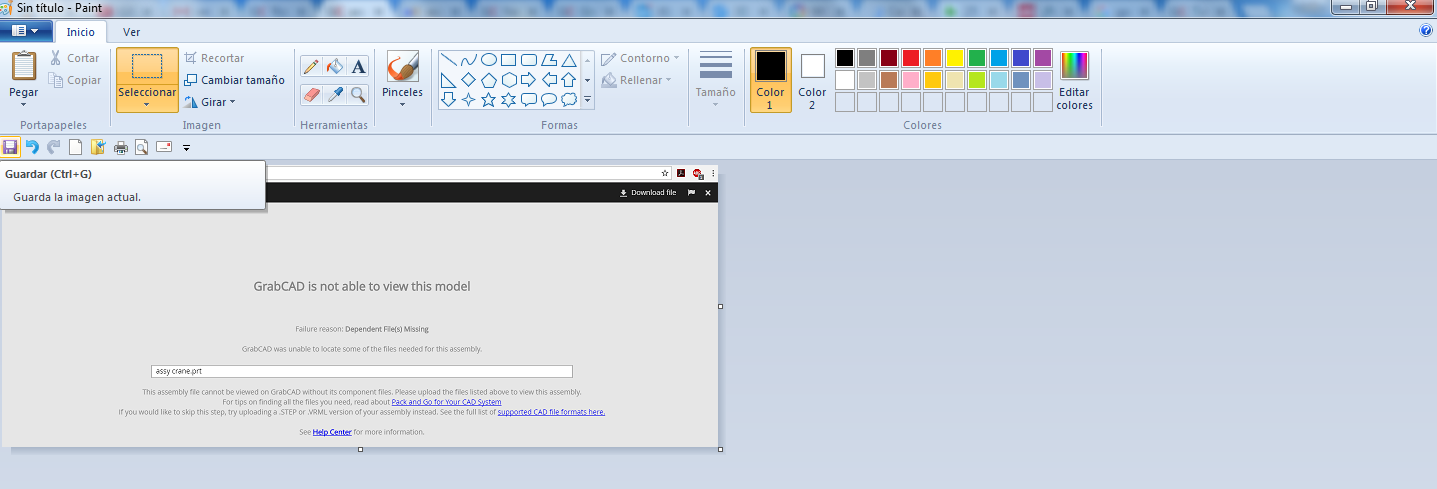Pick the diamond shape
Viewport: 1437px width, 489px height.
(x=468, y=80)
